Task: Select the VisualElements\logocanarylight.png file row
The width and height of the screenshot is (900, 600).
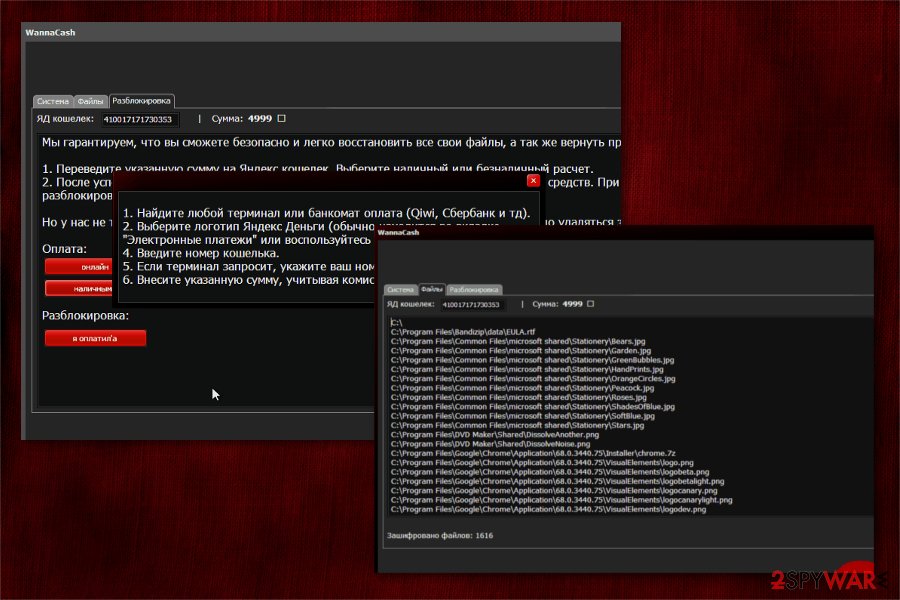Action: pyautogui.click(x=561, y=500)
